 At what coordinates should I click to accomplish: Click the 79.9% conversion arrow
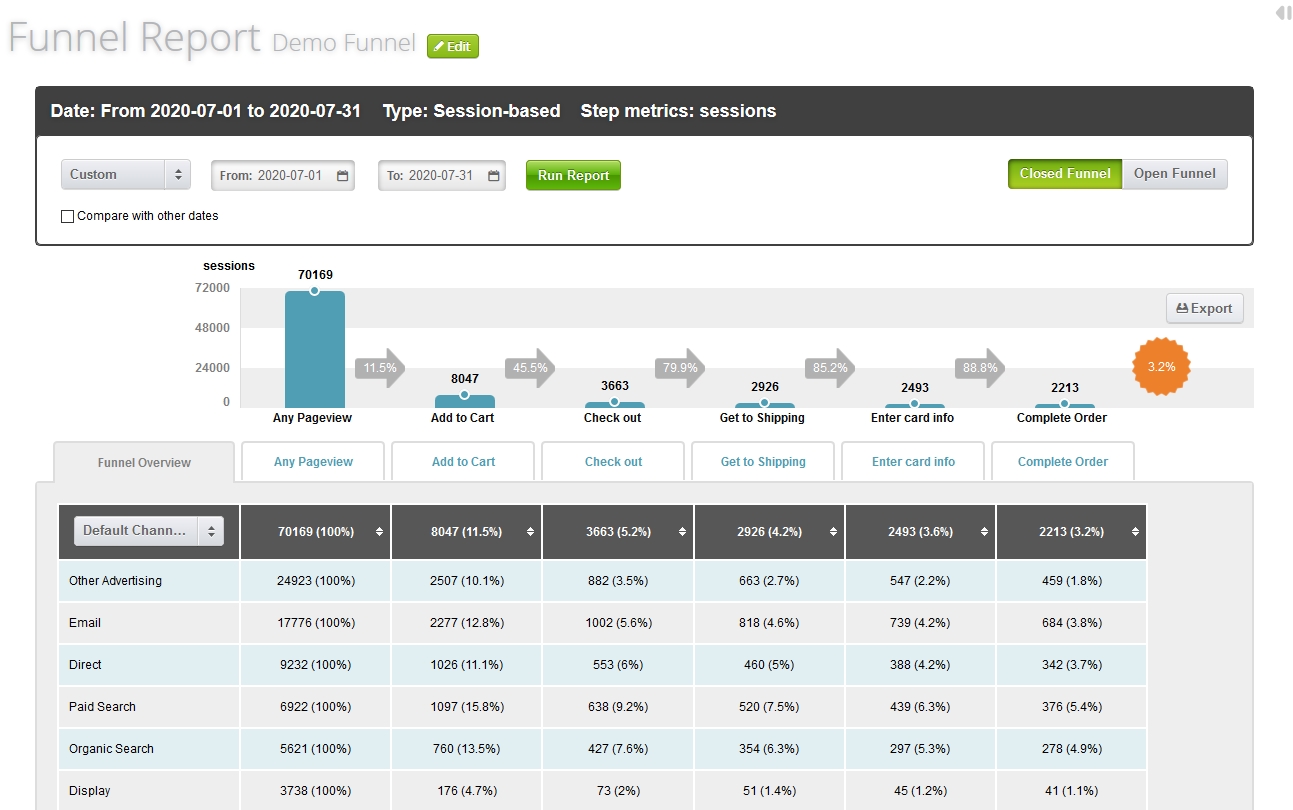(680, 368)
